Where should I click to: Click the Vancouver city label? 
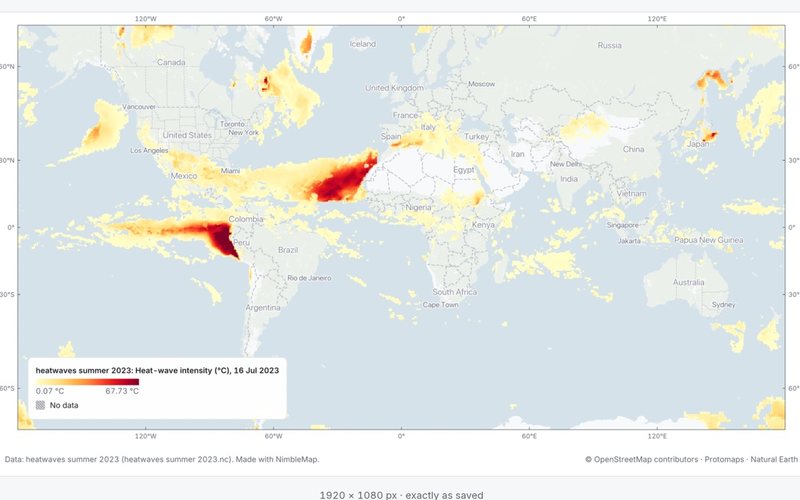(x=139, y=107)
